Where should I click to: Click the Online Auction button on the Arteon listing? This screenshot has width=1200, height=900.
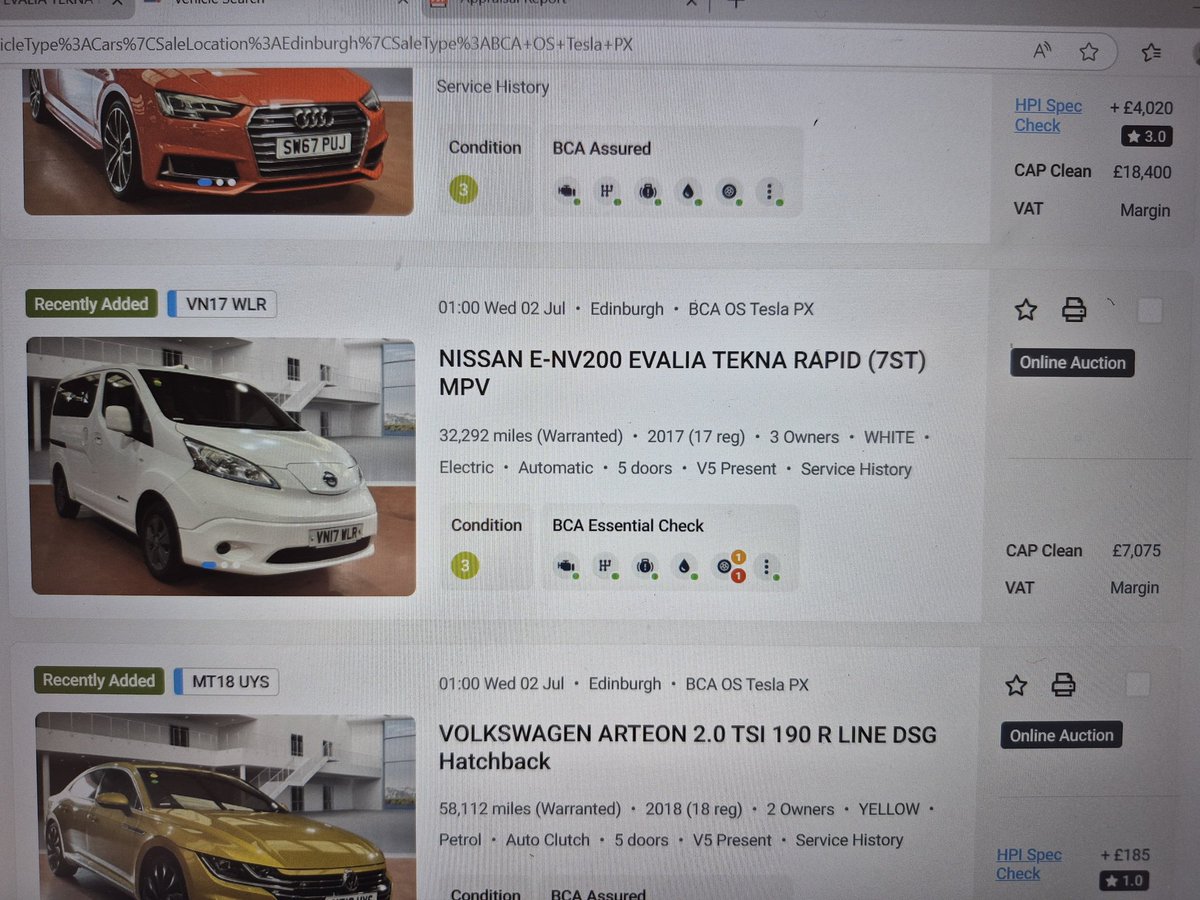(1061, 735)
